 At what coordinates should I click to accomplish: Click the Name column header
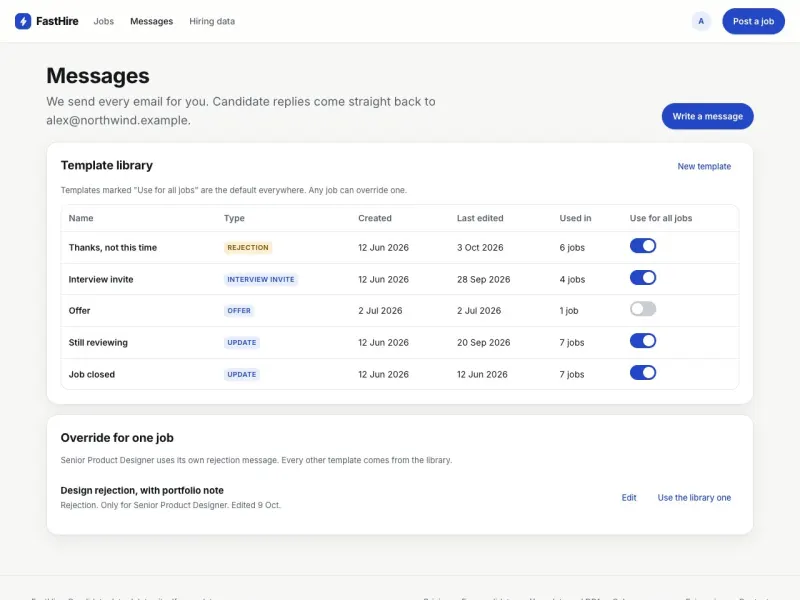tap(81, 218)
